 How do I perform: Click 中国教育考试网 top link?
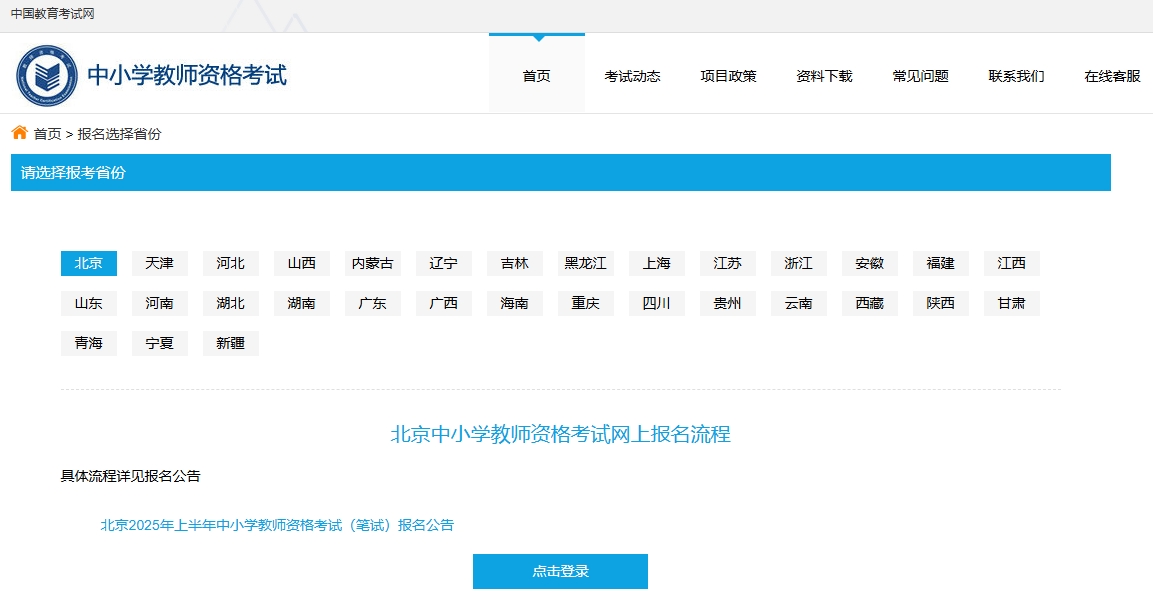click(x=52, y=14)
